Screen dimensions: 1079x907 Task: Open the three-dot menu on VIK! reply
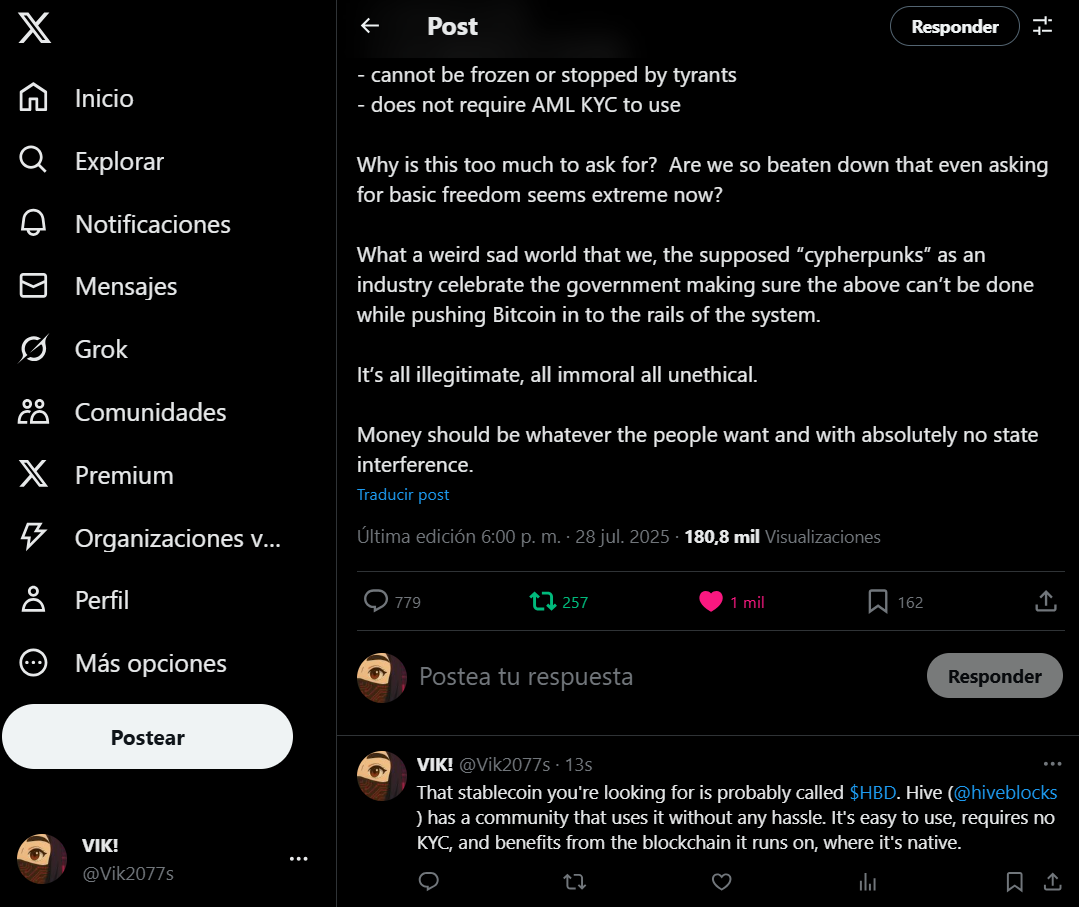(x=1052, y=764)
